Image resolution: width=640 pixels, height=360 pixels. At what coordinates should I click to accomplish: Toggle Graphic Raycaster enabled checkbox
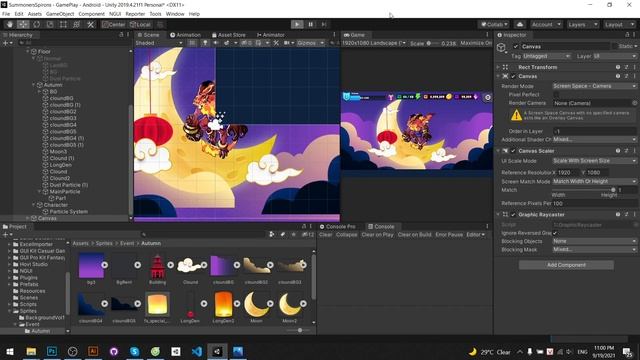513,215
